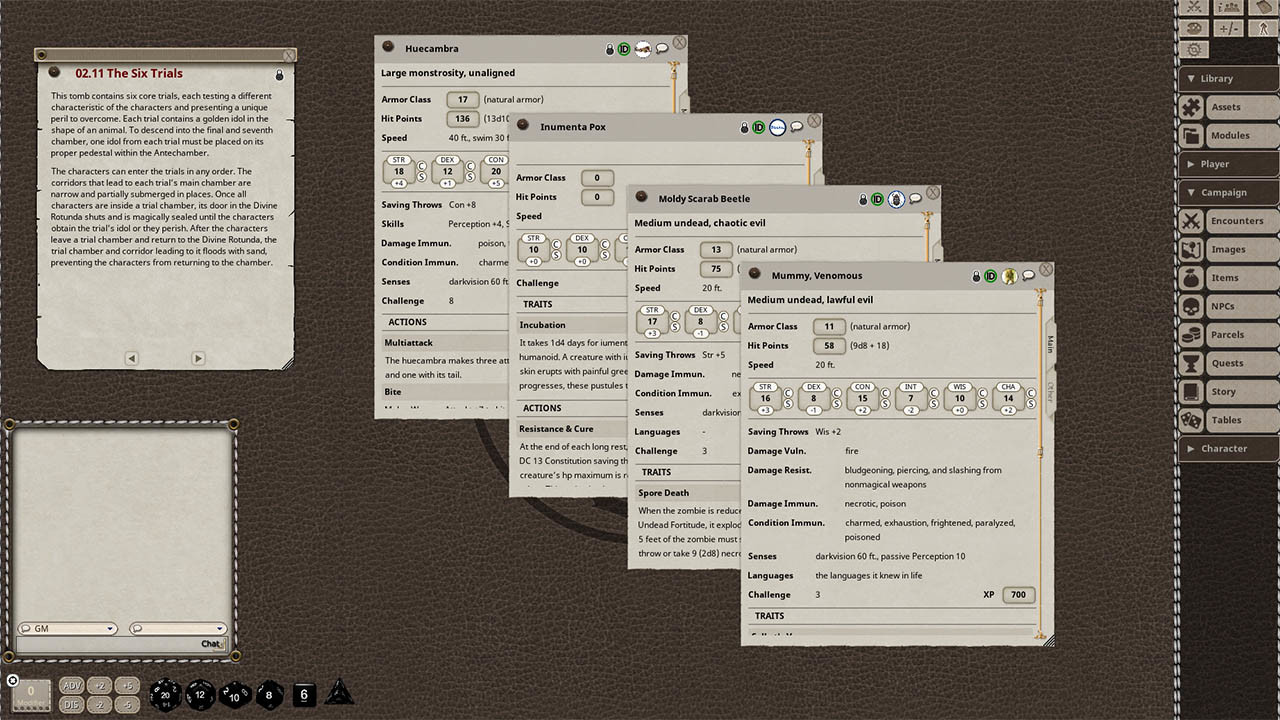Viewport: 1280px width, 720px height.
Task: Toggle ID visibility on the Mummy, Venomous window
Action: point(990,276)
